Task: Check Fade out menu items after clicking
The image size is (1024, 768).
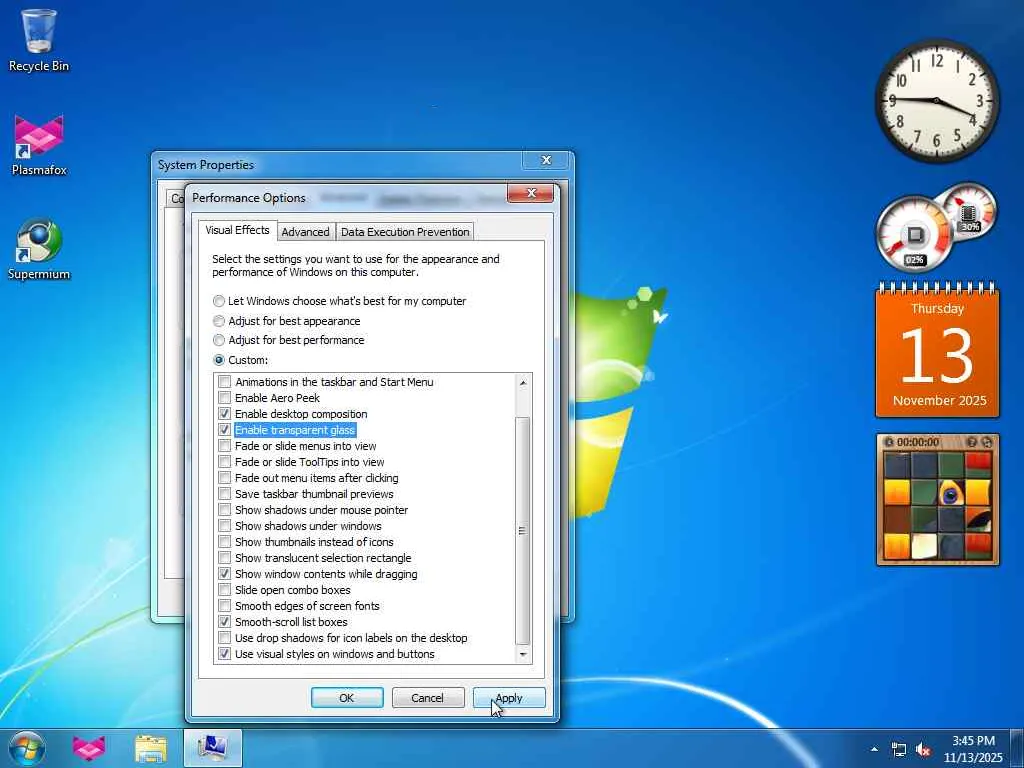Action: click(x=225, y=477)
